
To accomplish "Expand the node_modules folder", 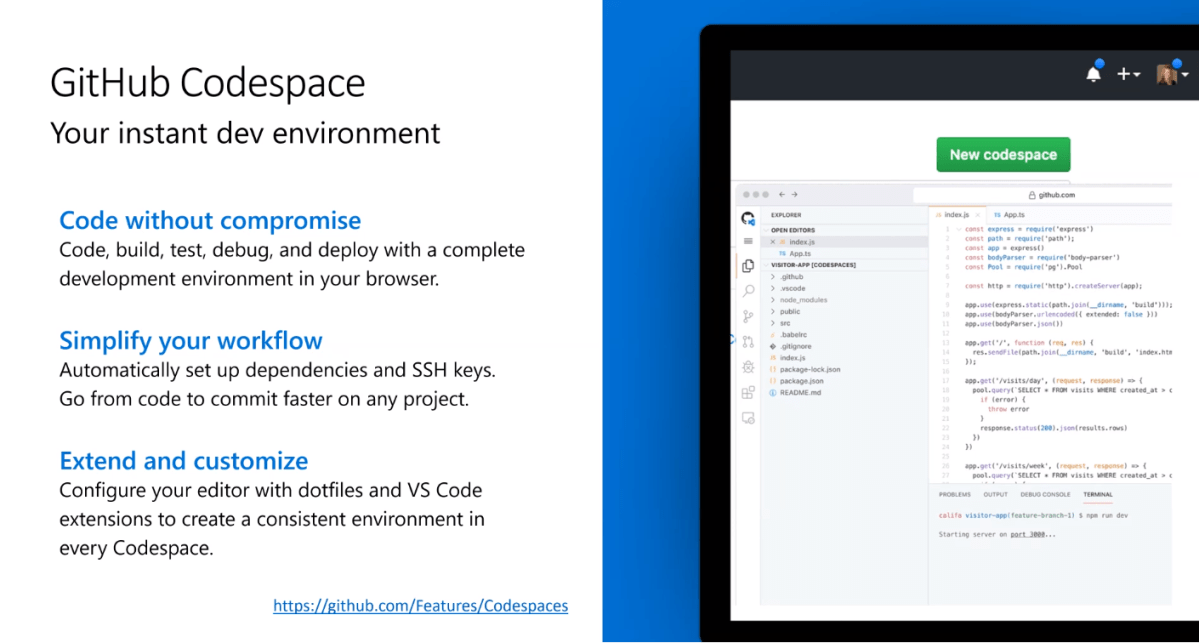I will point(802,300).
